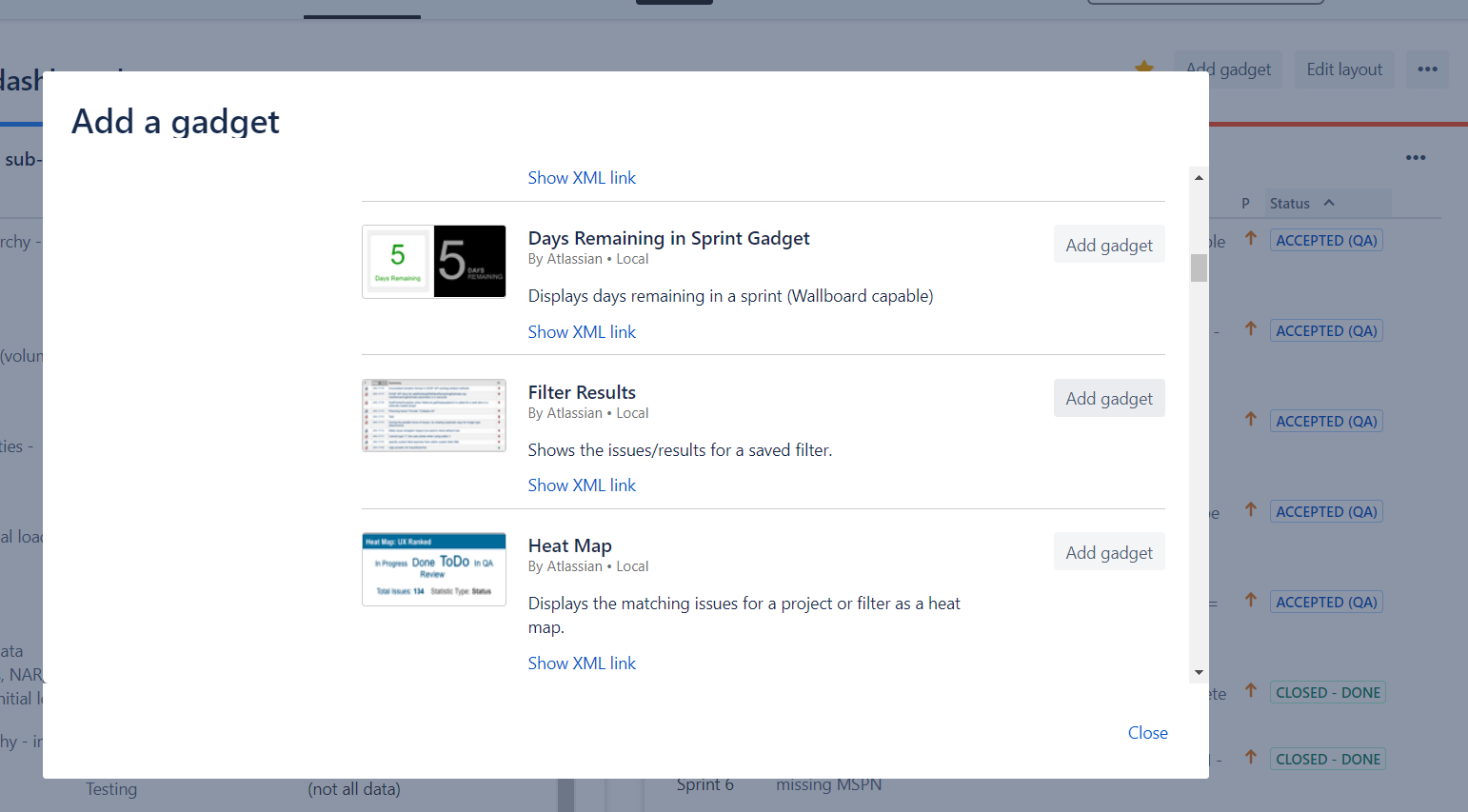Viewport: 1468px width, 812px height.
Task: Click the first ACCEPTED (QA) status badge
Action: (x=1326, y=241)
